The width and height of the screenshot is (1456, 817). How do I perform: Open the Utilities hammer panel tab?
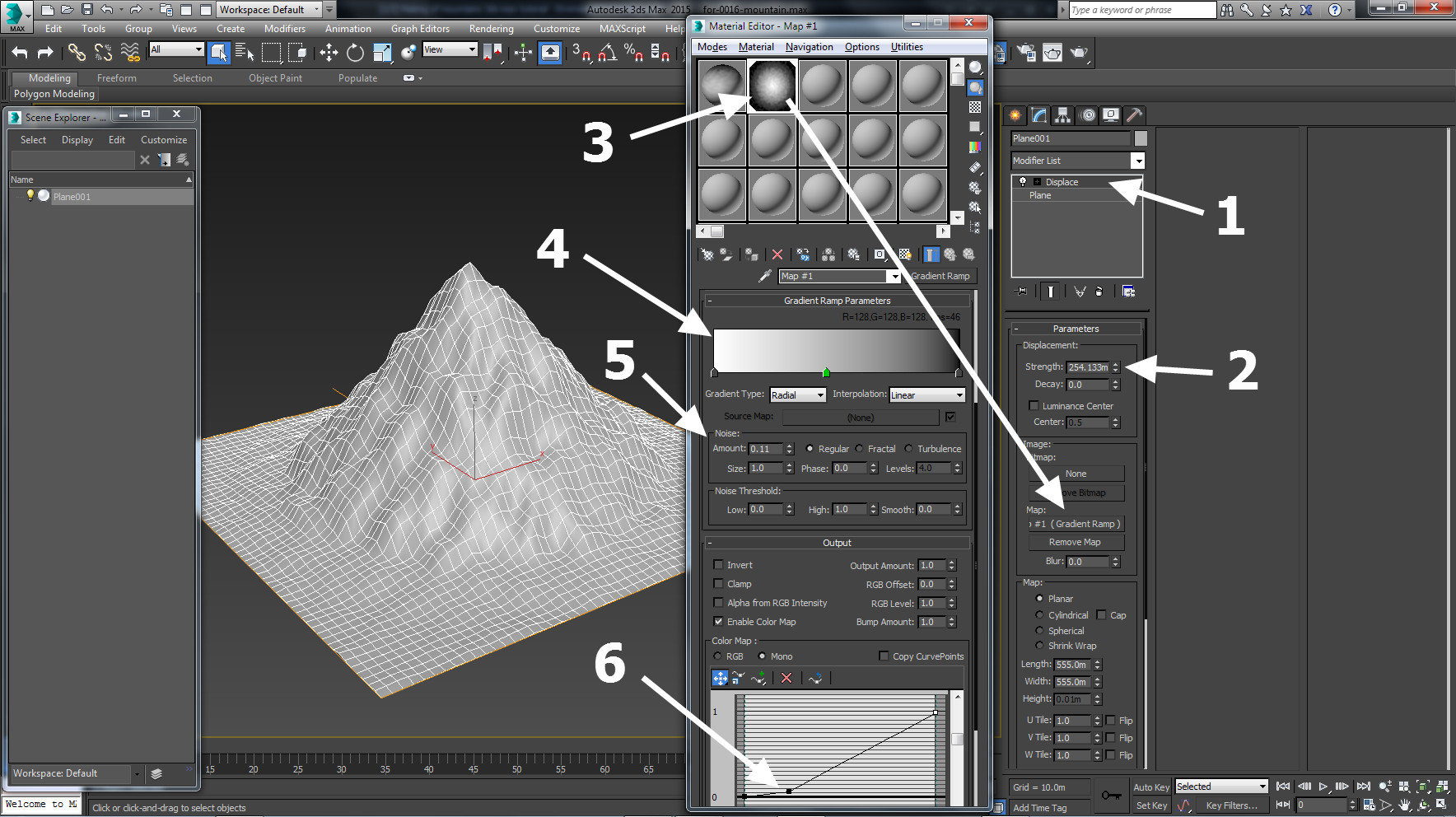click(x=1134, y=115)
